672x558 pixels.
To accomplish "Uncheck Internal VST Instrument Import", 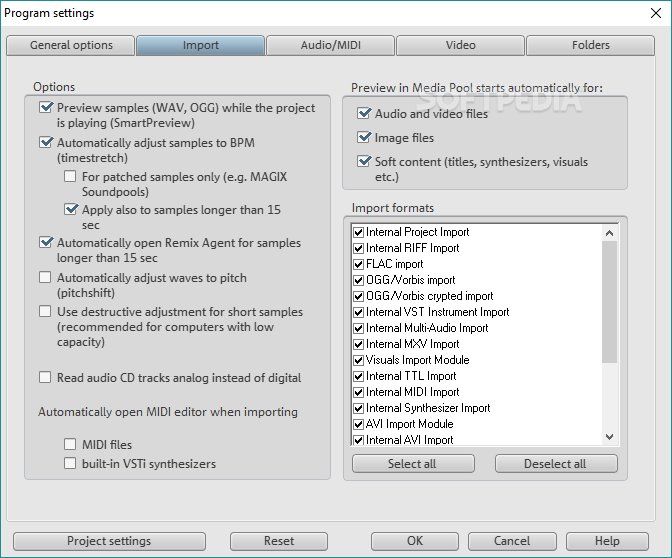I will tap(358, 312).
